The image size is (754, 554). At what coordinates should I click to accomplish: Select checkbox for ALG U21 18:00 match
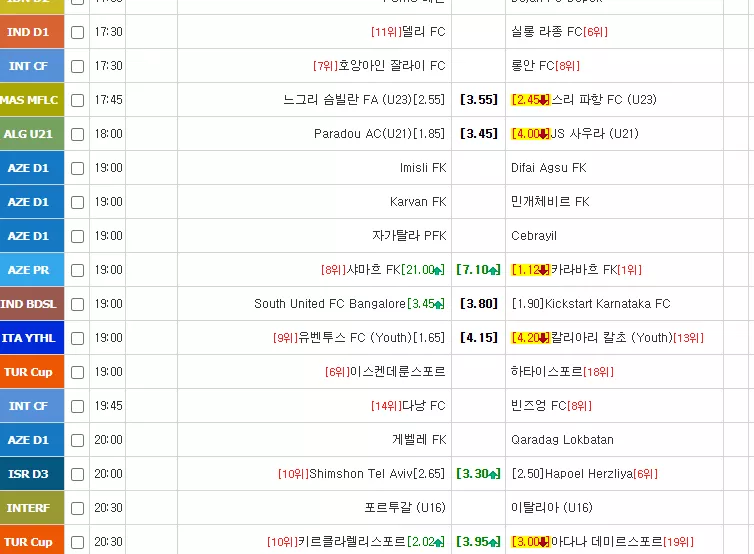click(x=77, y=134)
